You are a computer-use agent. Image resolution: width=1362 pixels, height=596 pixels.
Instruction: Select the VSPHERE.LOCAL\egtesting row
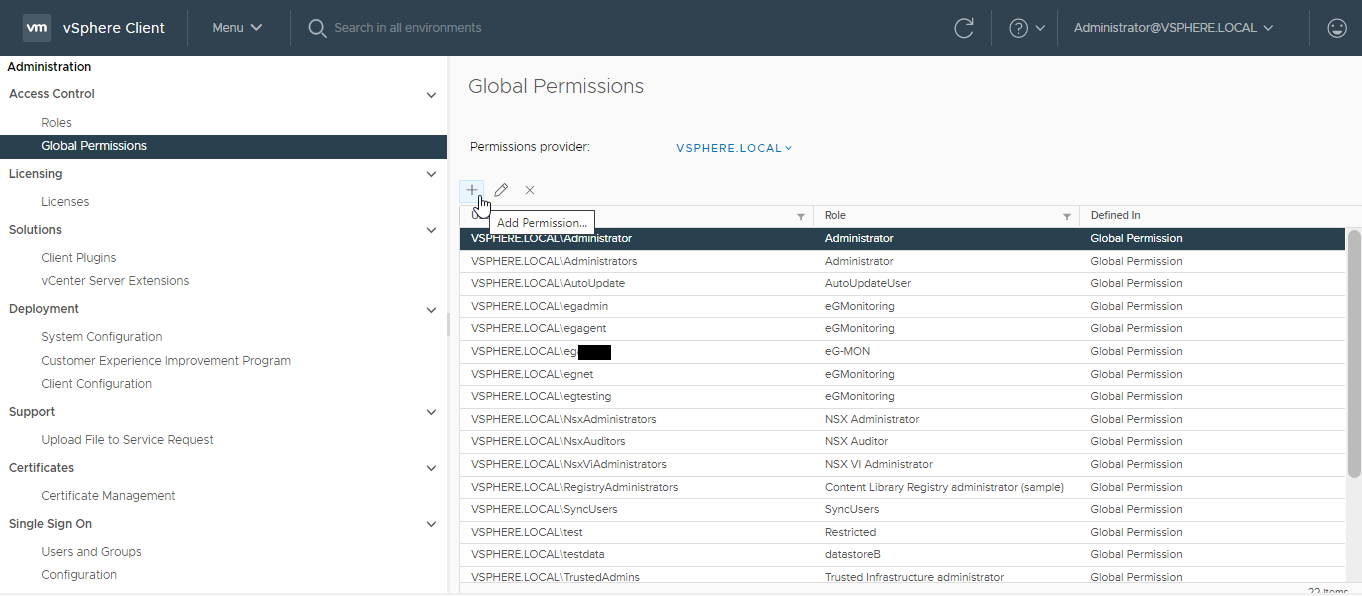coord(903,397)
